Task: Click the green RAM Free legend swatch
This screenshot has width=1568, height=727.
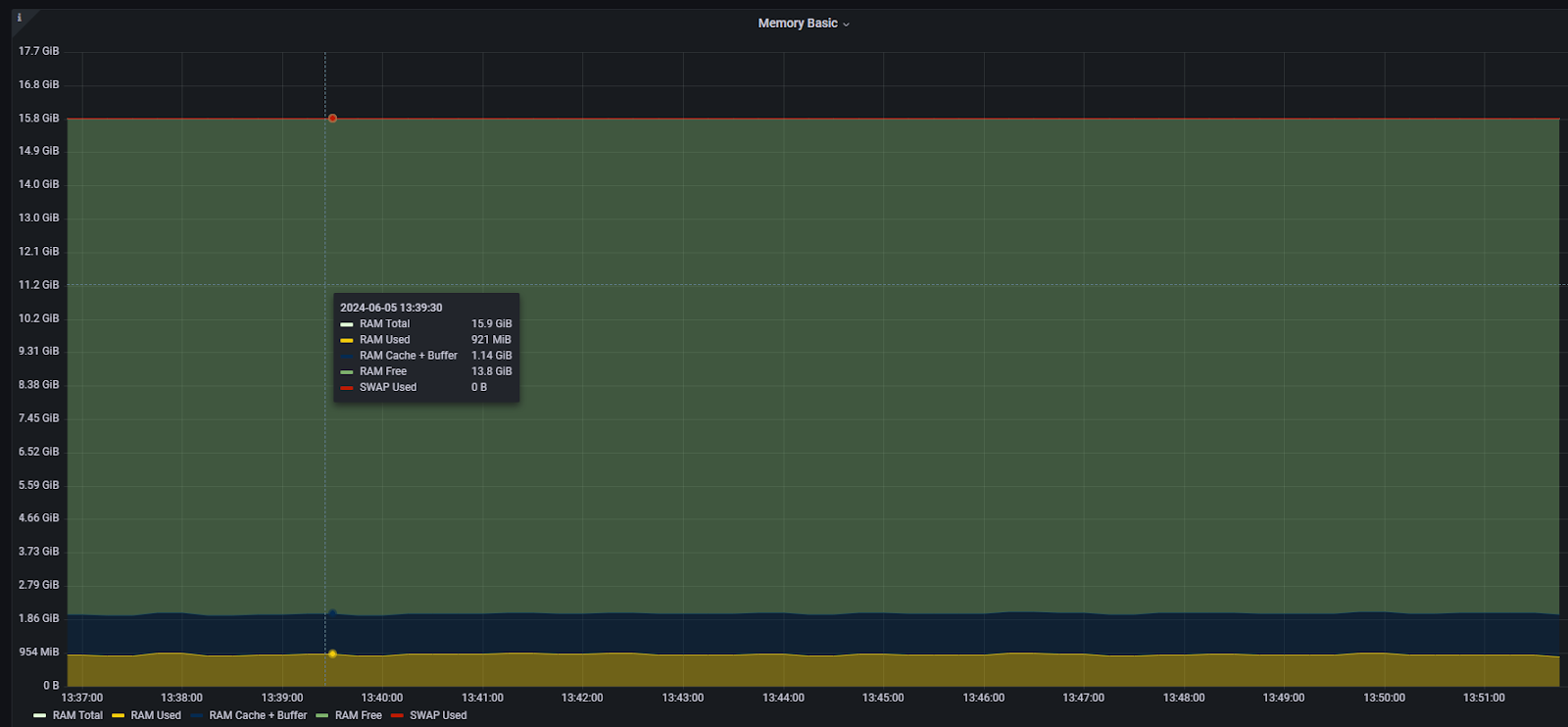Action: (x=321, y=715)
